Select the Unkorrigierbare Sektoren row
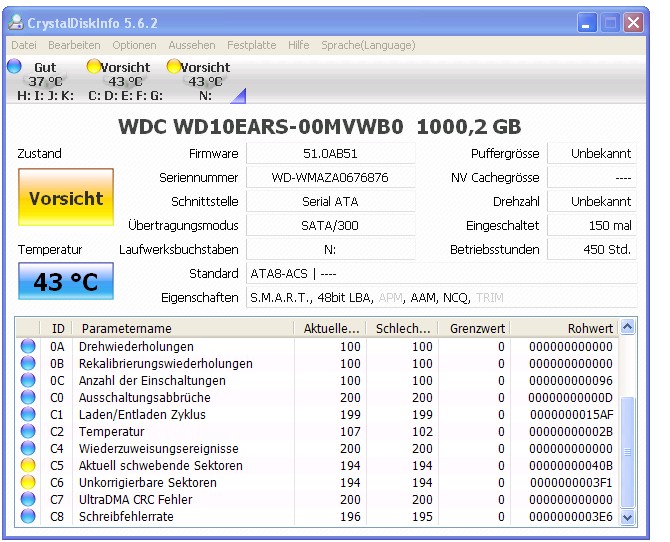The height and width of the screenshot is (542, 670). [x=317, y=482]
